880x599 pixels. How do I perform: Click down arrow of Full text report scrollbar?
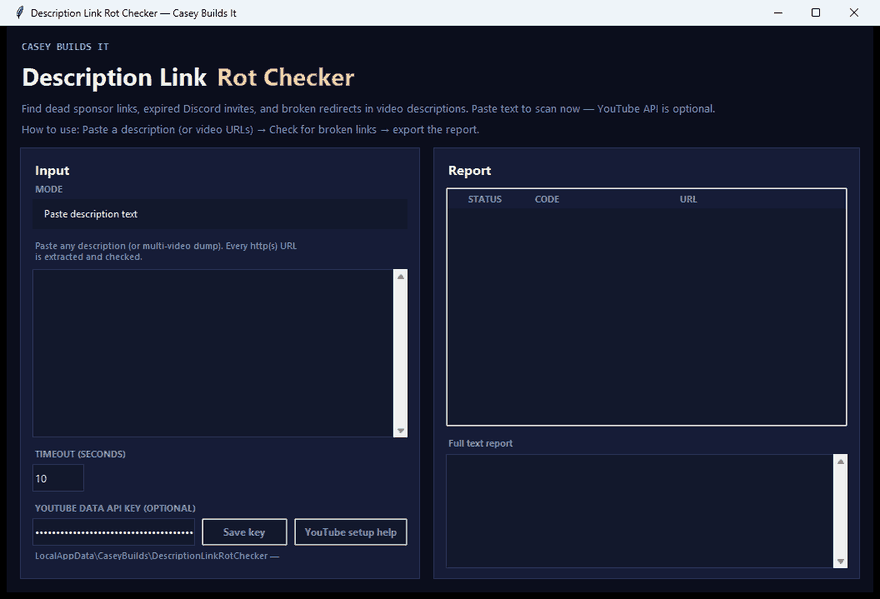(841, 561)
